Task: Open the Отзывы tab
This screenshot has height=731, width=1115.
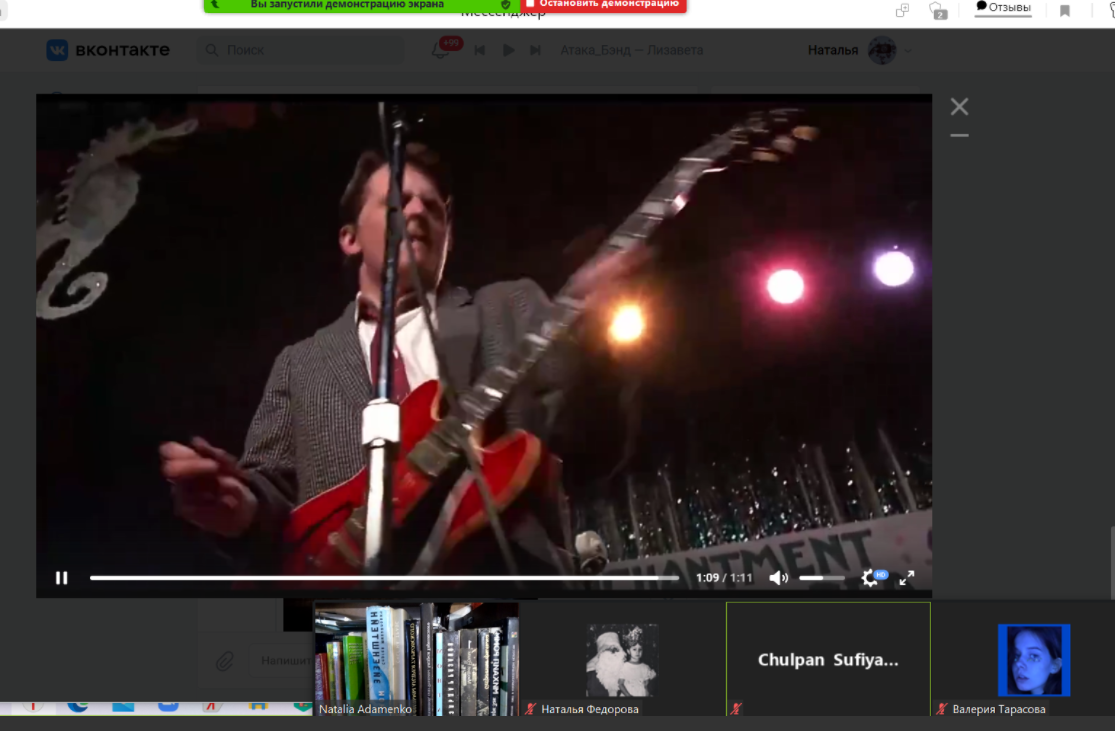Action: click(x=1003, y=7)
